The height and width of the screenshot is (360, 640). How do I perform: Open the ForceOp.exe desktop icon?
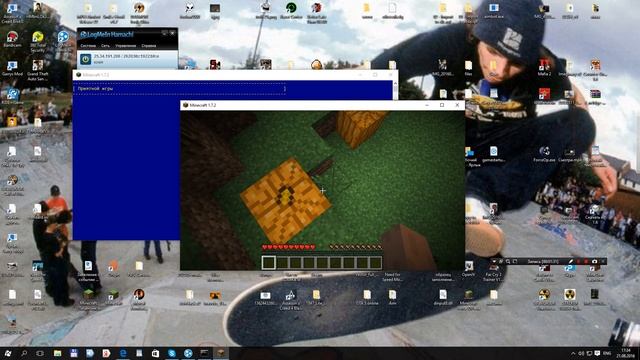pos(544,155)
